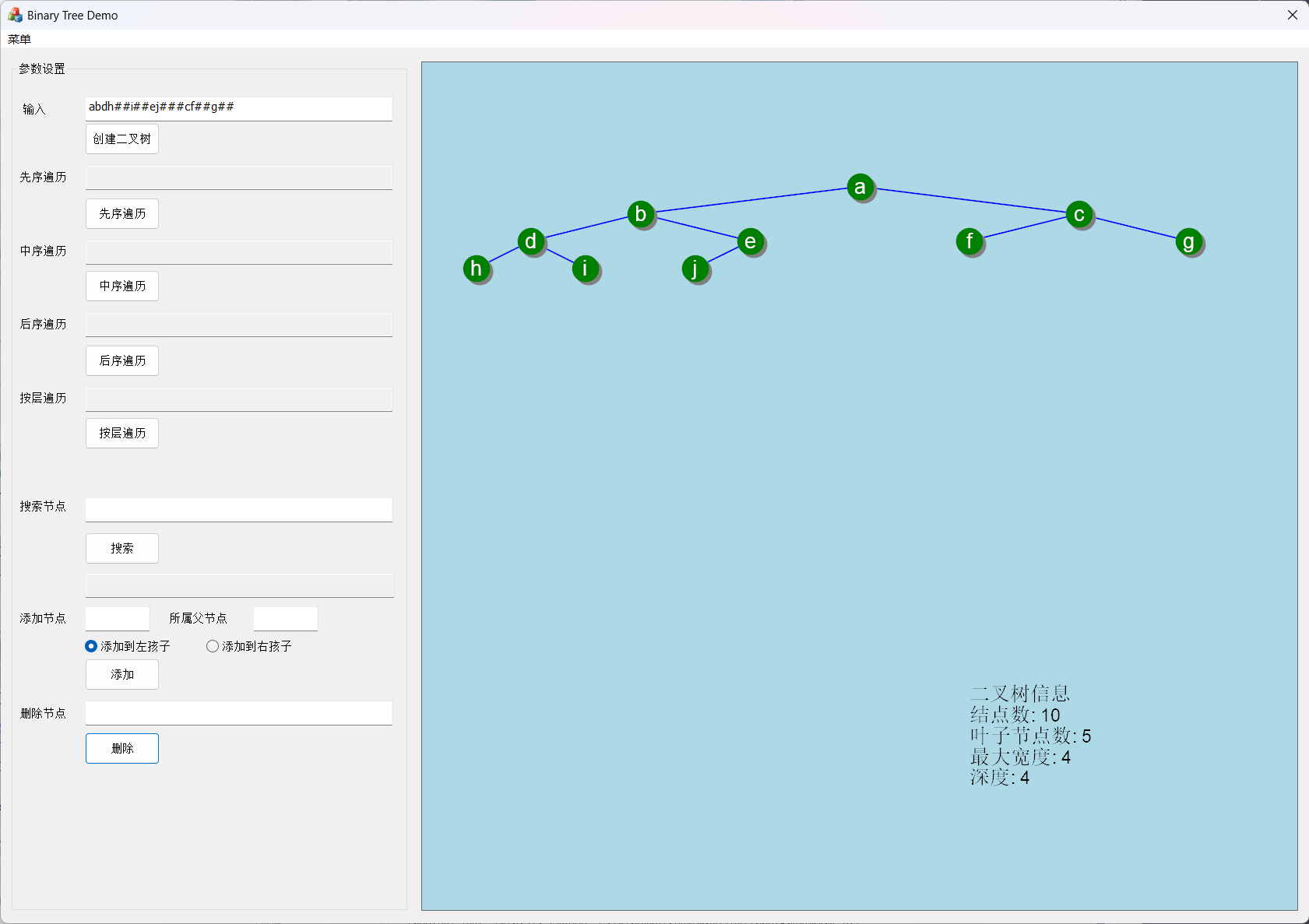Select leaf node i
1309x924 pixels.
pyautogui.click(x=586, y=269)
